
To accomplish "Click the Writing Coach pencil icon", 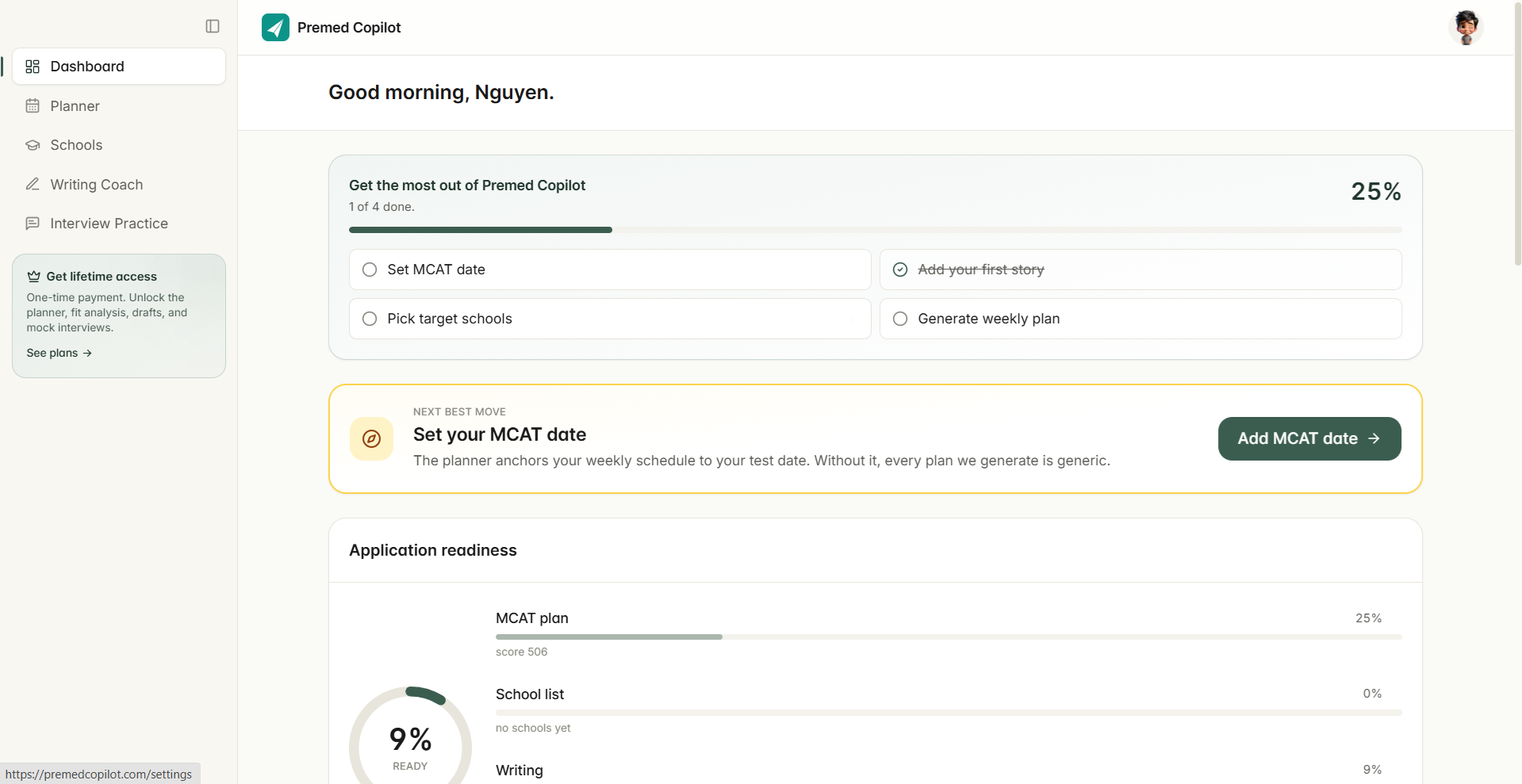I will [x=33, y=184].
